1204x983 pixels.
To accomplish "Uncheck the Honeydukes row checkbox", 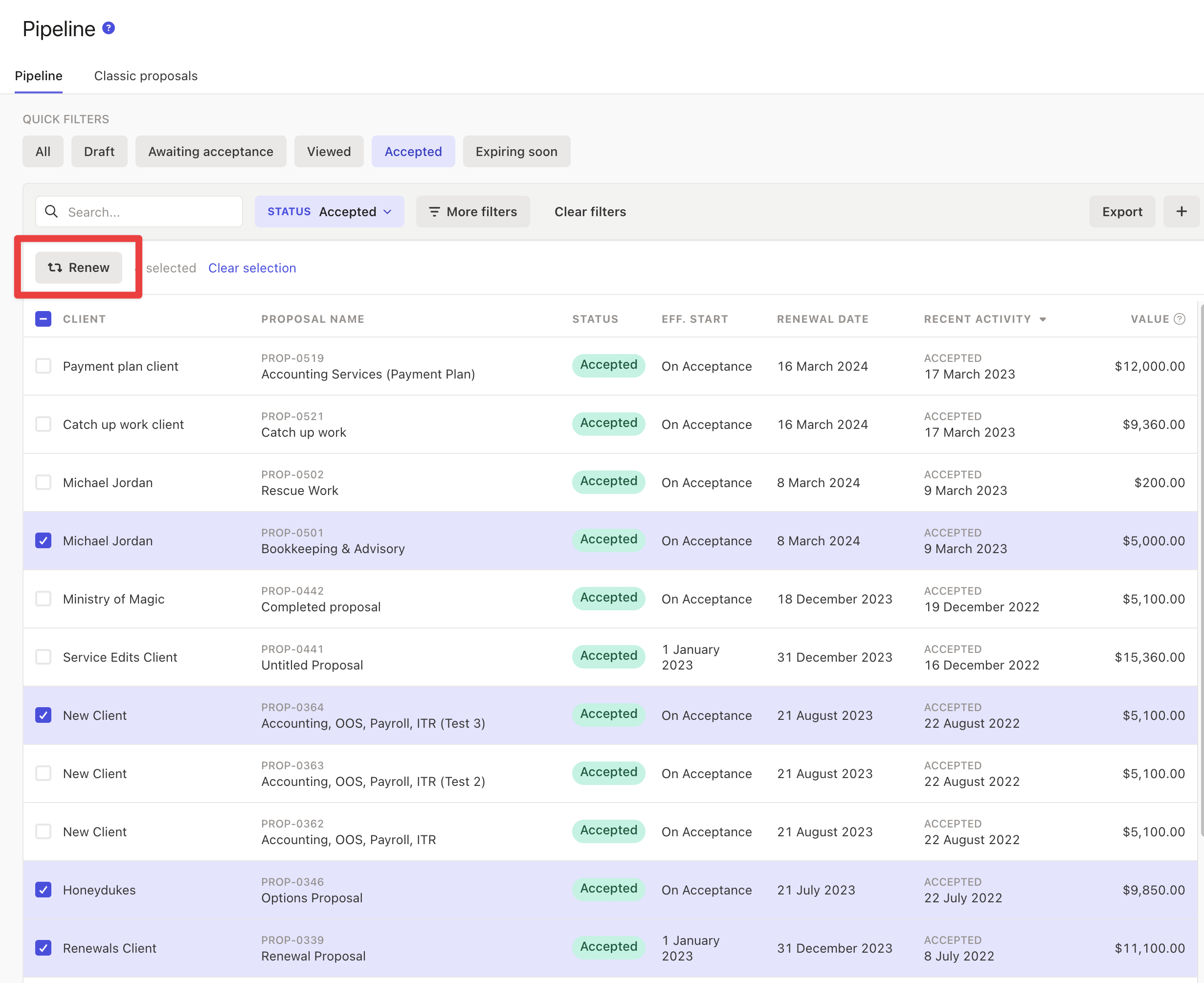I will coord(44,890).
